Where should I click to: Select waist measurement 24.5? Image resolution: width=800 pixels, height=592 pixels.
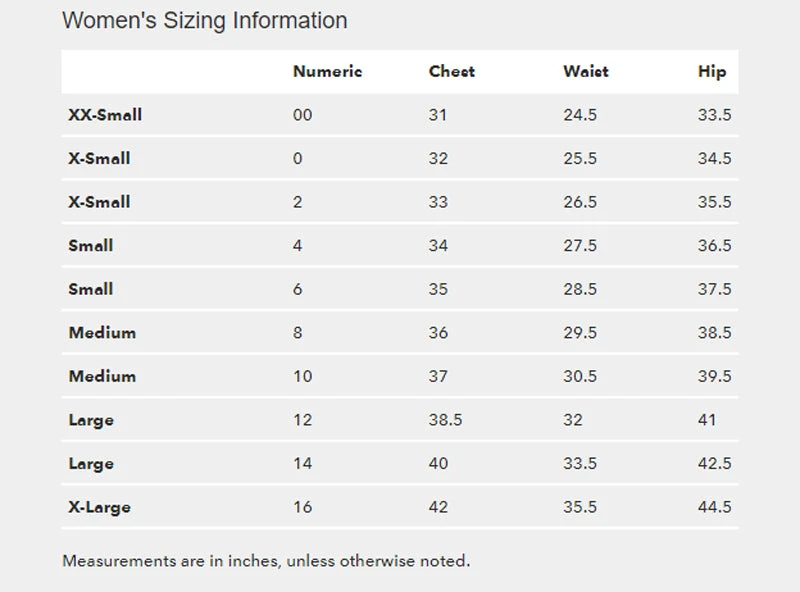coord(580,115)
